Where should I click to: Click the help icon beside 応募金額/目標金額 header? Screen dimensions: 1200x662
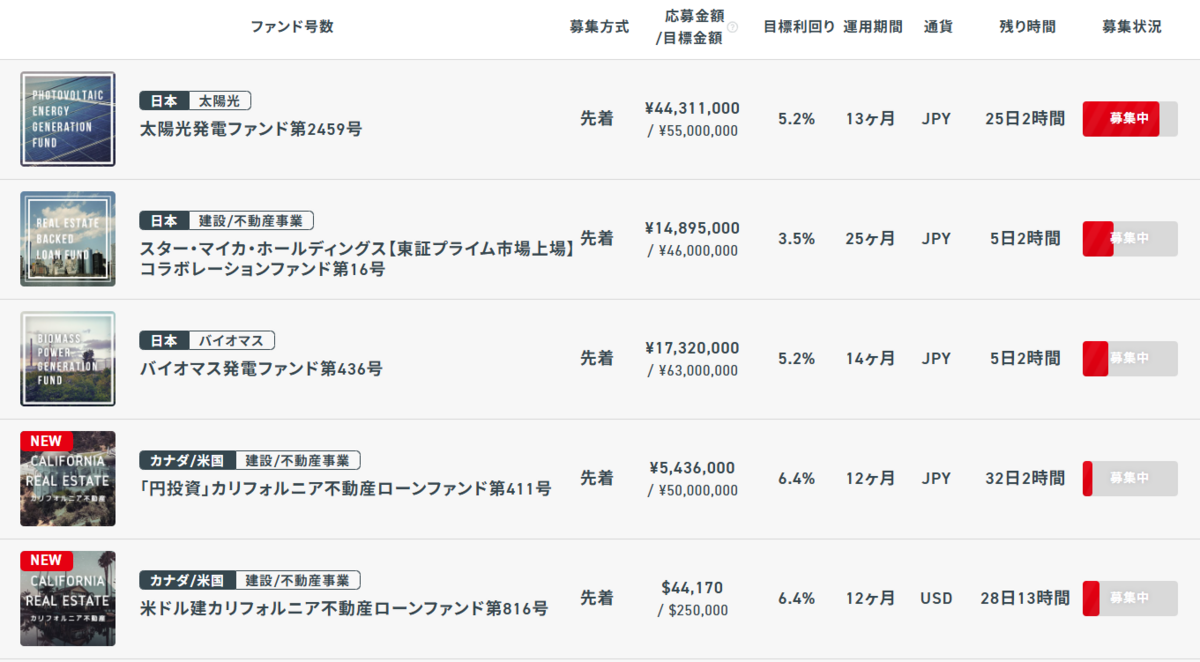pos(732,27)
